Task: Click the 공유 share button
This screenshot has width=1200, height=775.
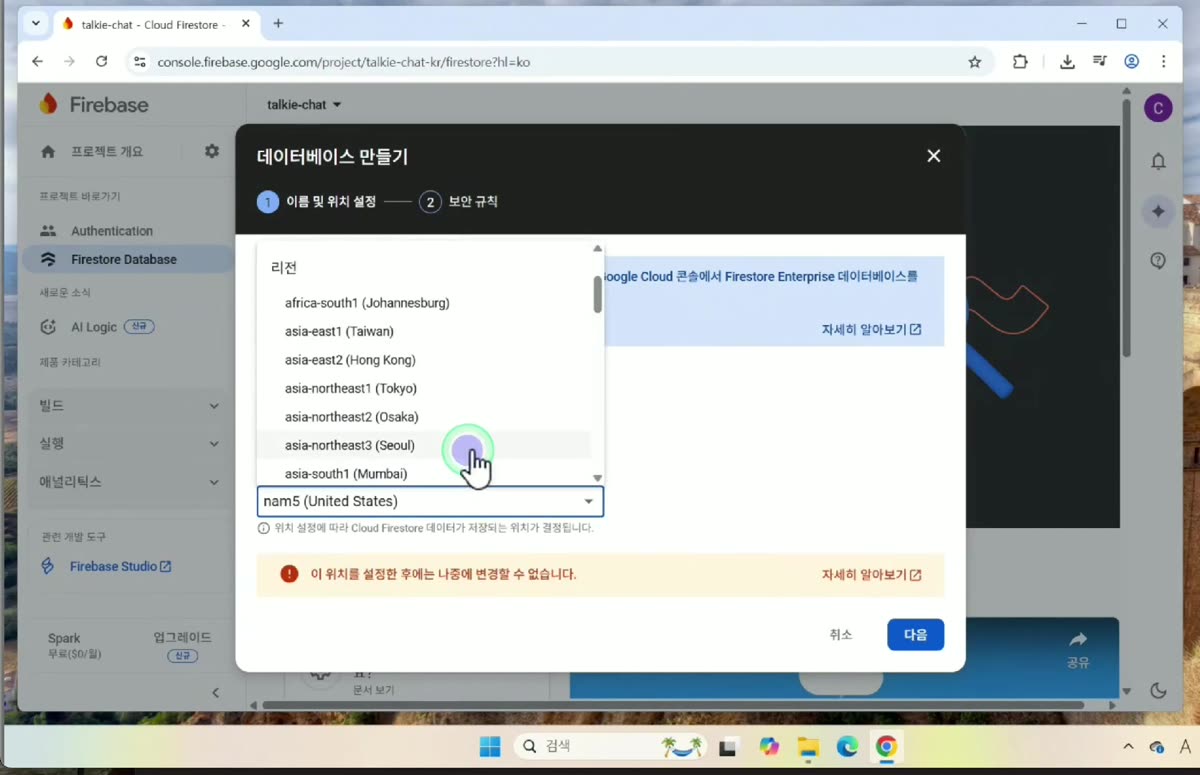Action: pyautogui.click(x=1078, y=649)
